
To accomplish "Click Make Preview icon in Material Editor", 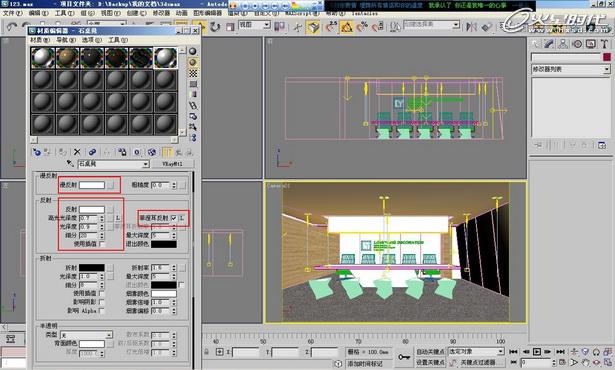I will coord(193,106).
